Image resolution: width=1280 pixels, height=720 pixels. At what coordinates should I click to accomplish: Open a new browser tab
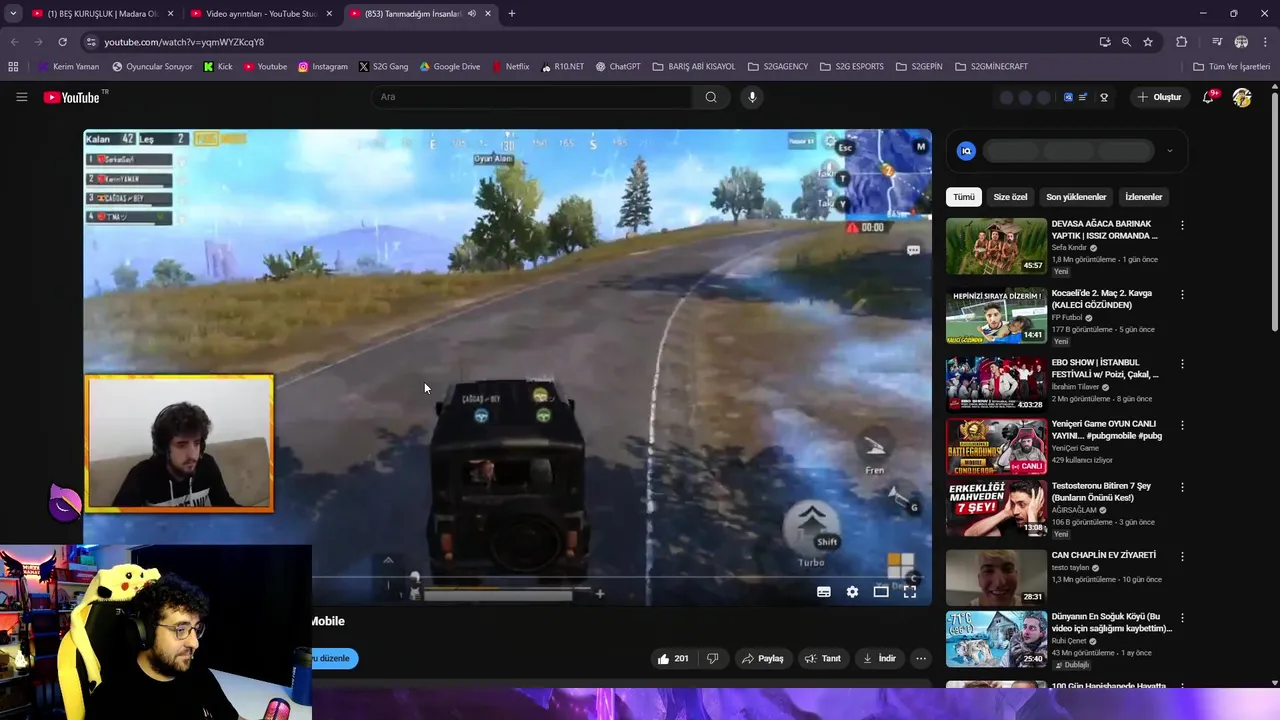pyautogui.click(x=512, y=14)
